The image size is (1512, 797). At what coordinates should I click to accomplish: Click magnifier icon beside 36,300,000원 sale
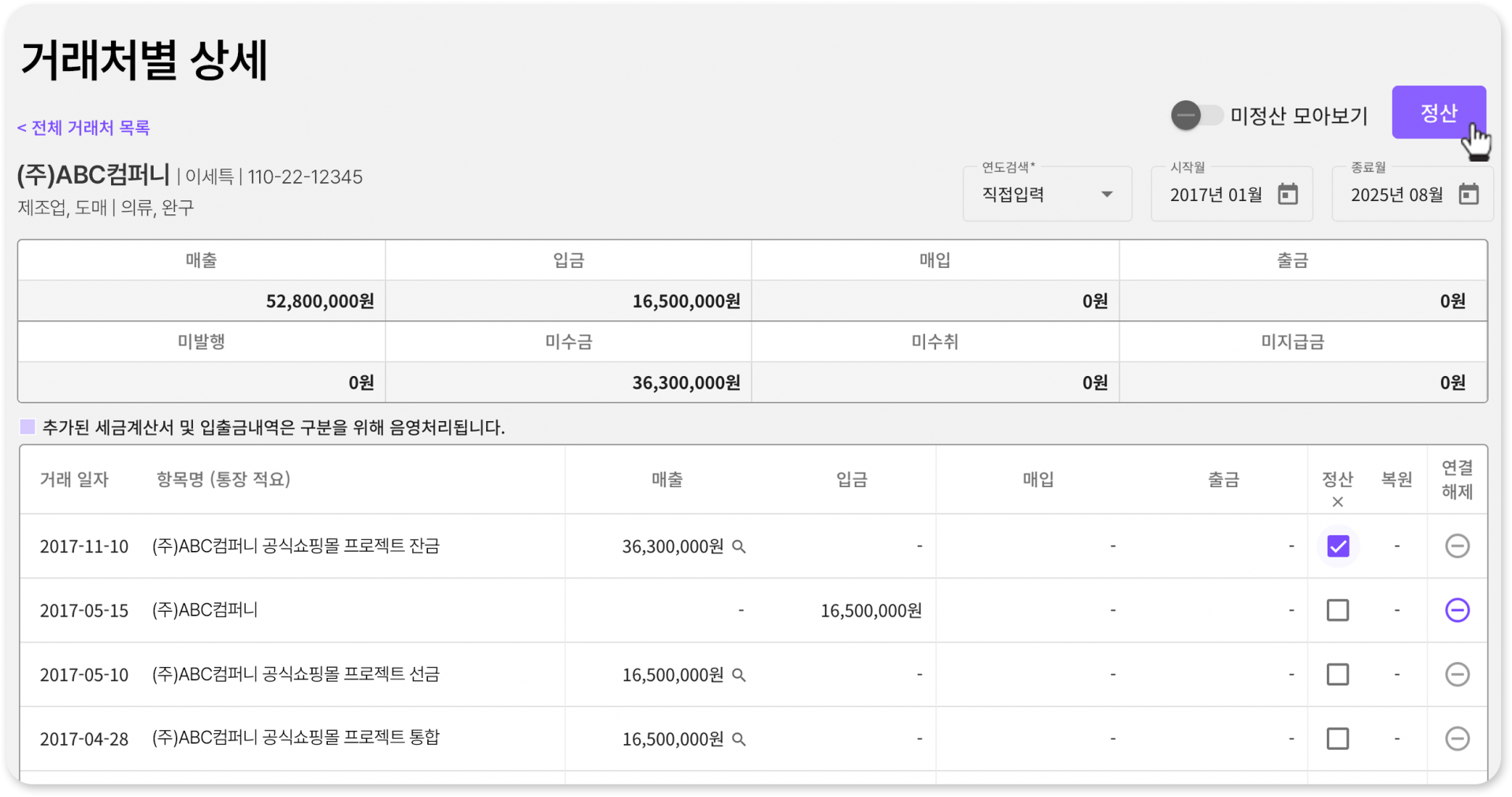pos(739,546)
